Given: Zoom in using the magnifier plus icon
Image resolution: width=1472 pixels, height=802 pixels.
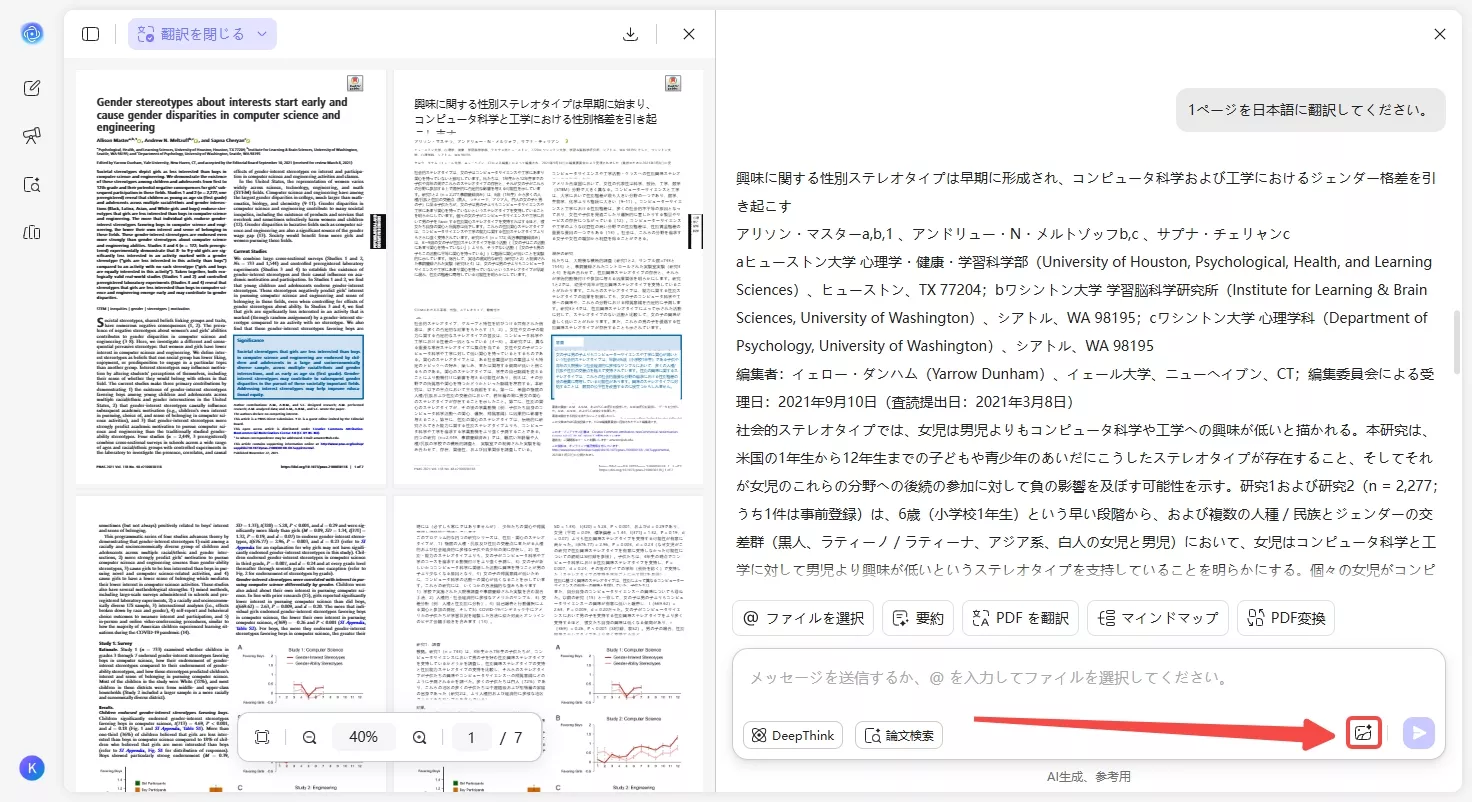Looking at the screenshot, I should click(419, 737).
